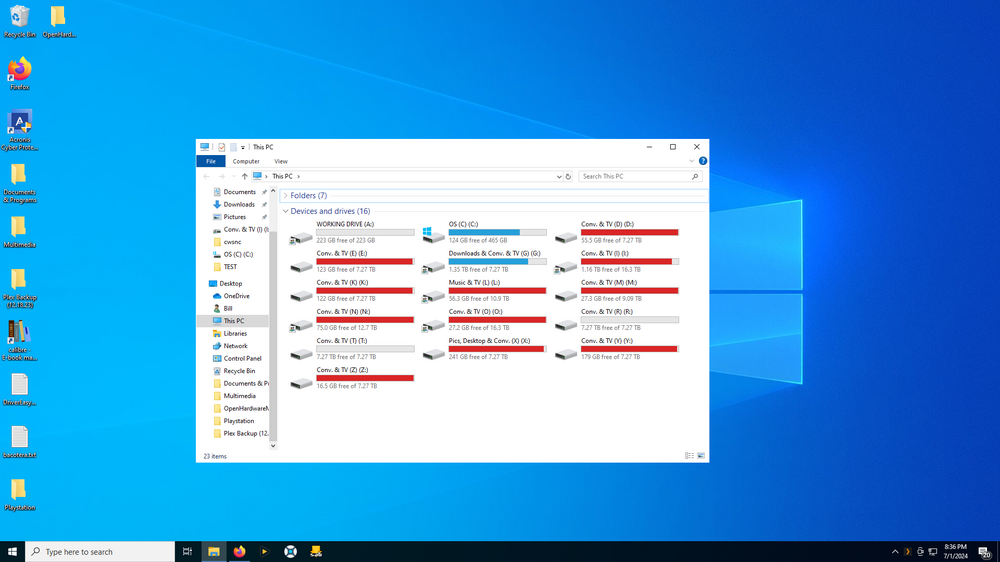Open Windows Start menu
Screen dimensions: 1000x562
click(12, 552)
